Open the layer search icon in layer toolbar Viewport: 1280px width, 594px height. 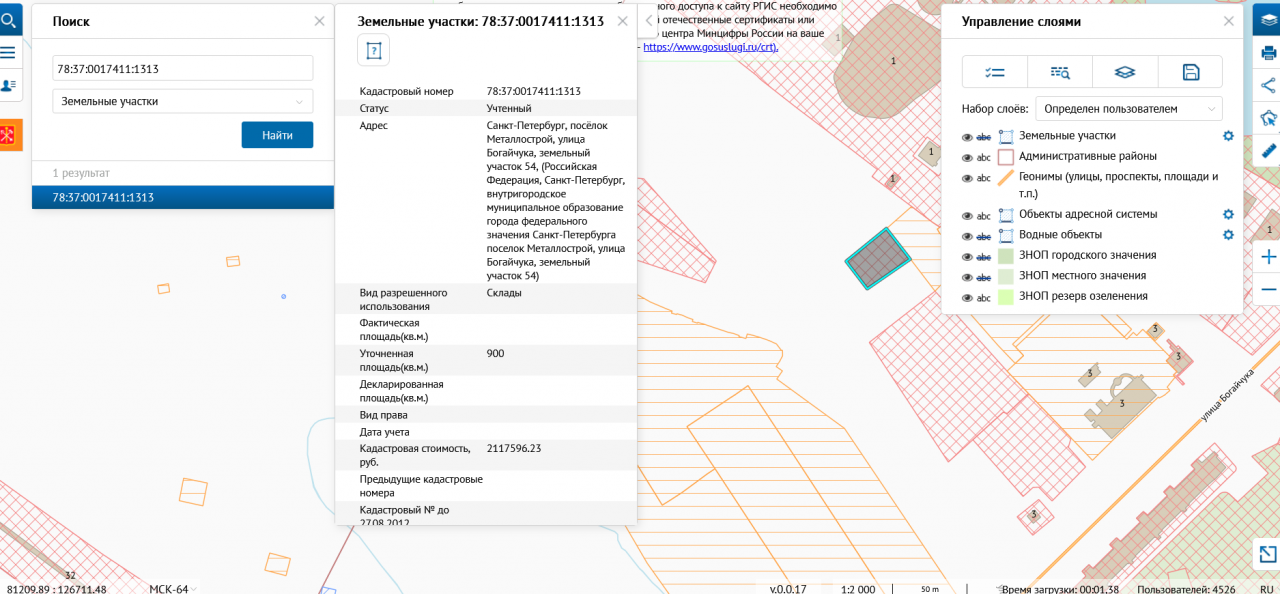(x=1060, y=72)
